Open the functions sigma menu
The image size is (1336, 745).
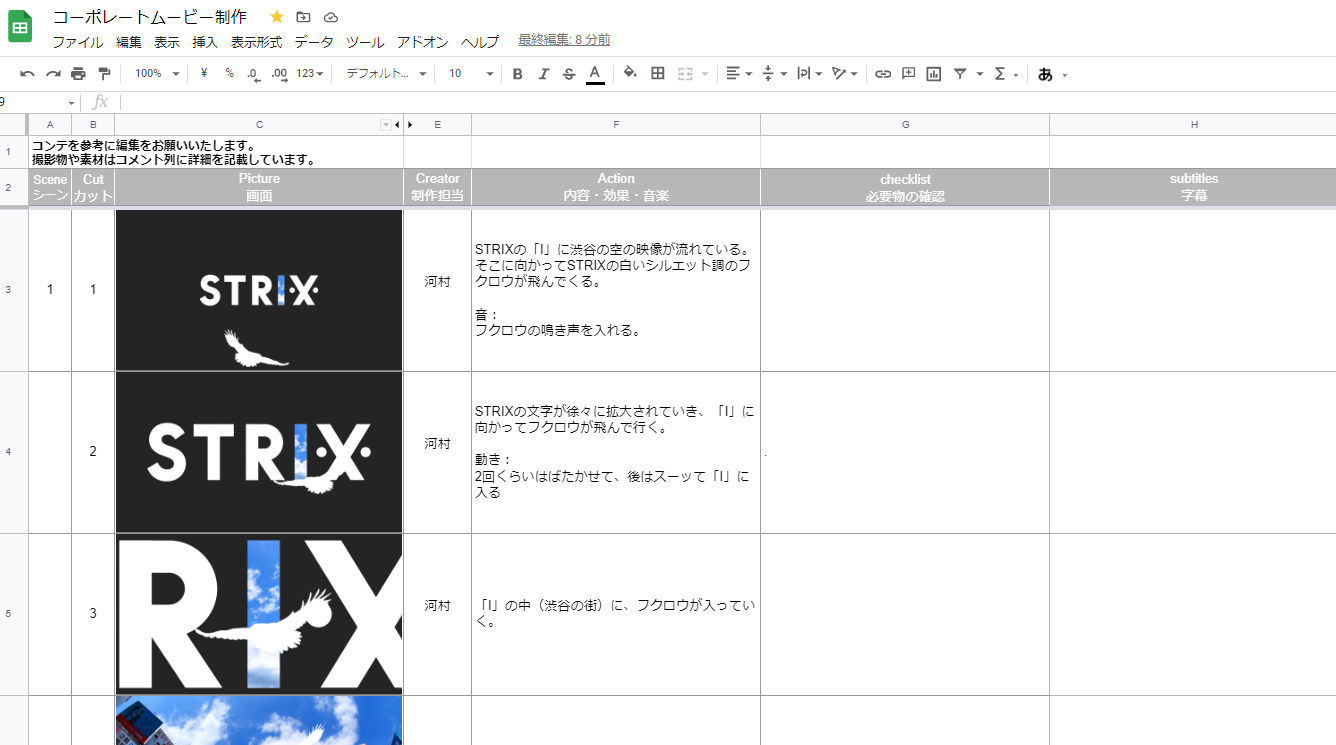click(1005, 74)
